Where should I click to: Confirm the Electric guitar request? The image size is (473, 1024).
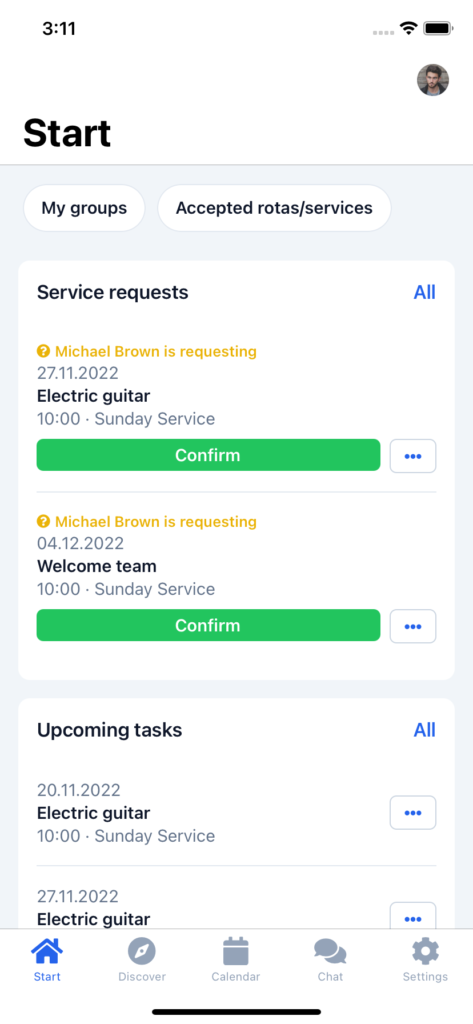point(208,455)
